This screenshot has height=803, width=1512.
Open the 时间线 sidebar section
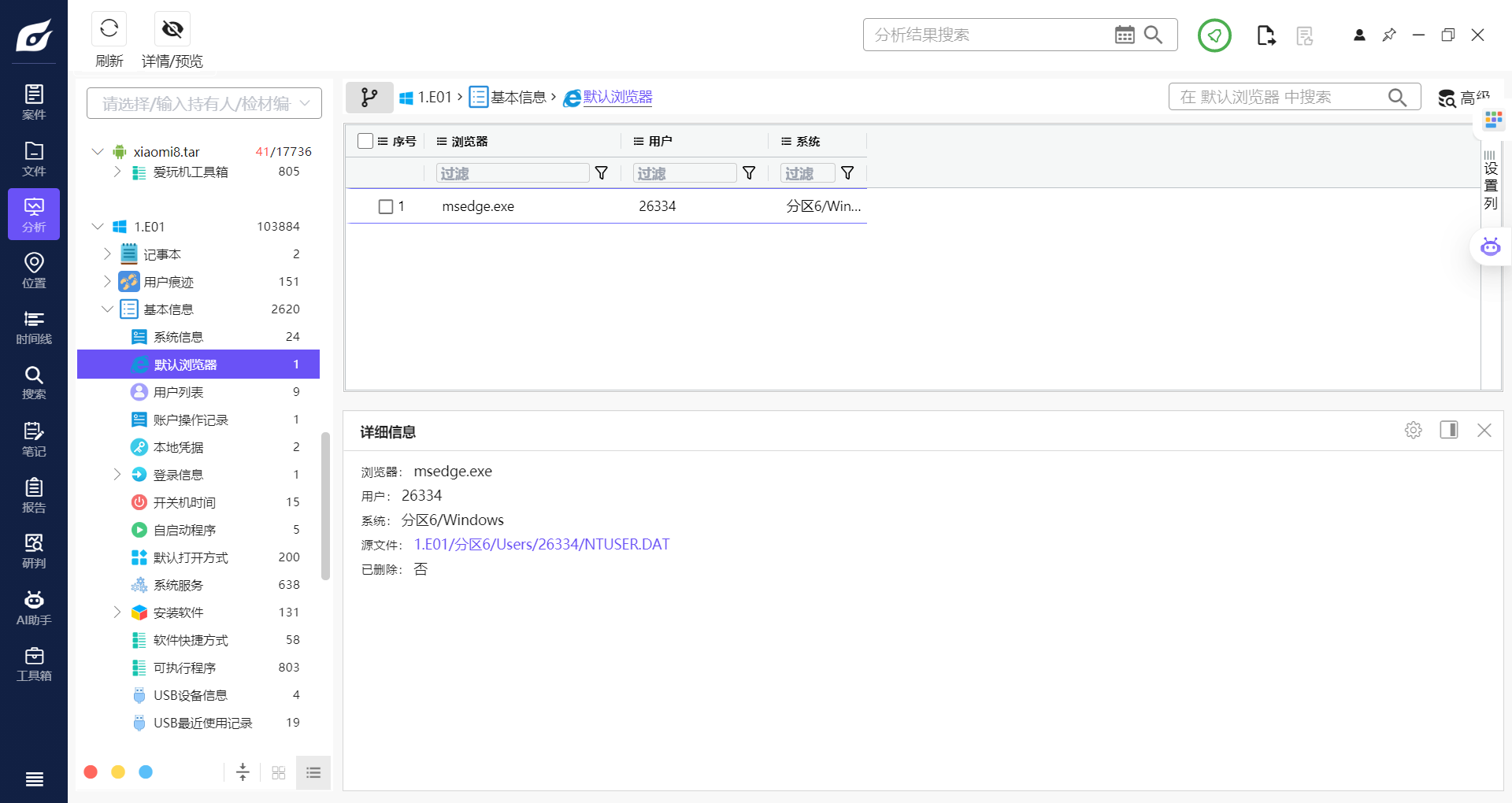click(34, 327)
